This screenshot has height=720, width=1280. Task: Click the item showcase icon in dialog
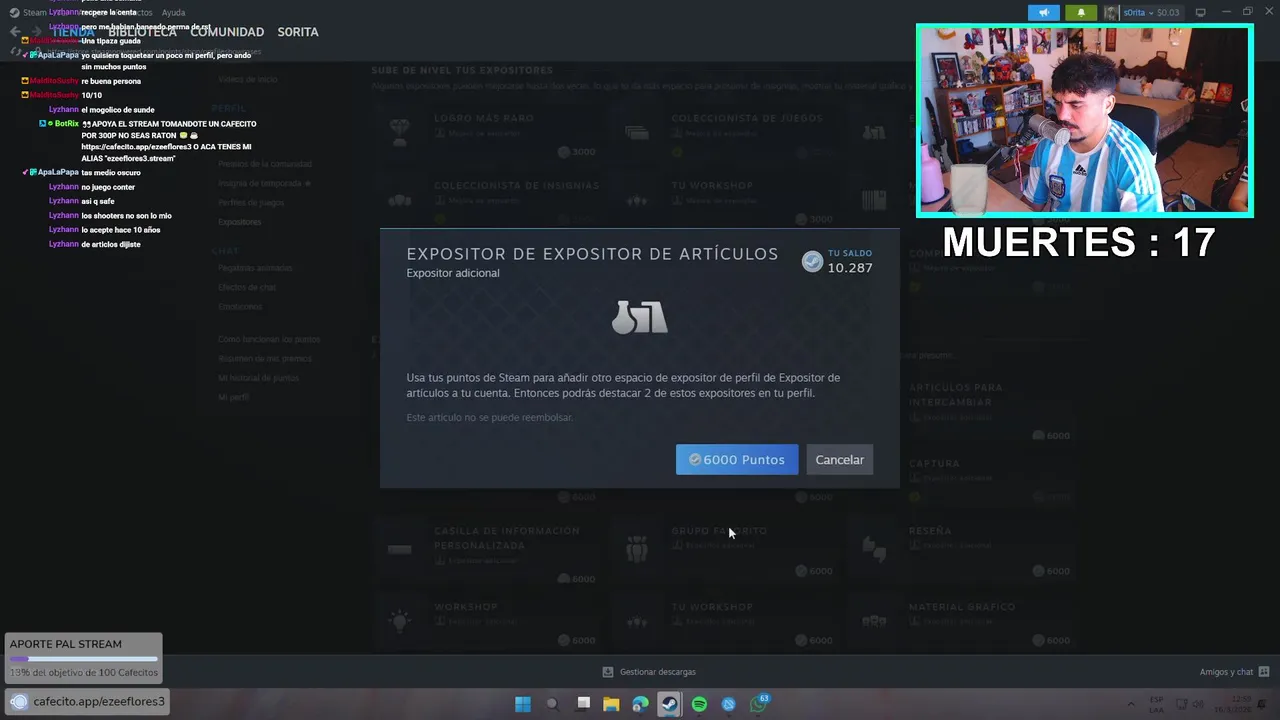(x=639, y=318)
